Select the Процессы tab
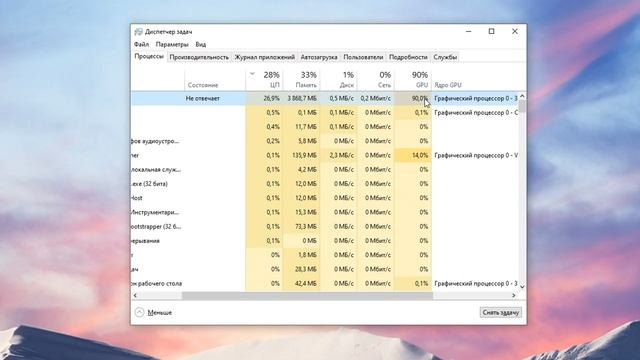Screen dimensions: 640x360 149,57
